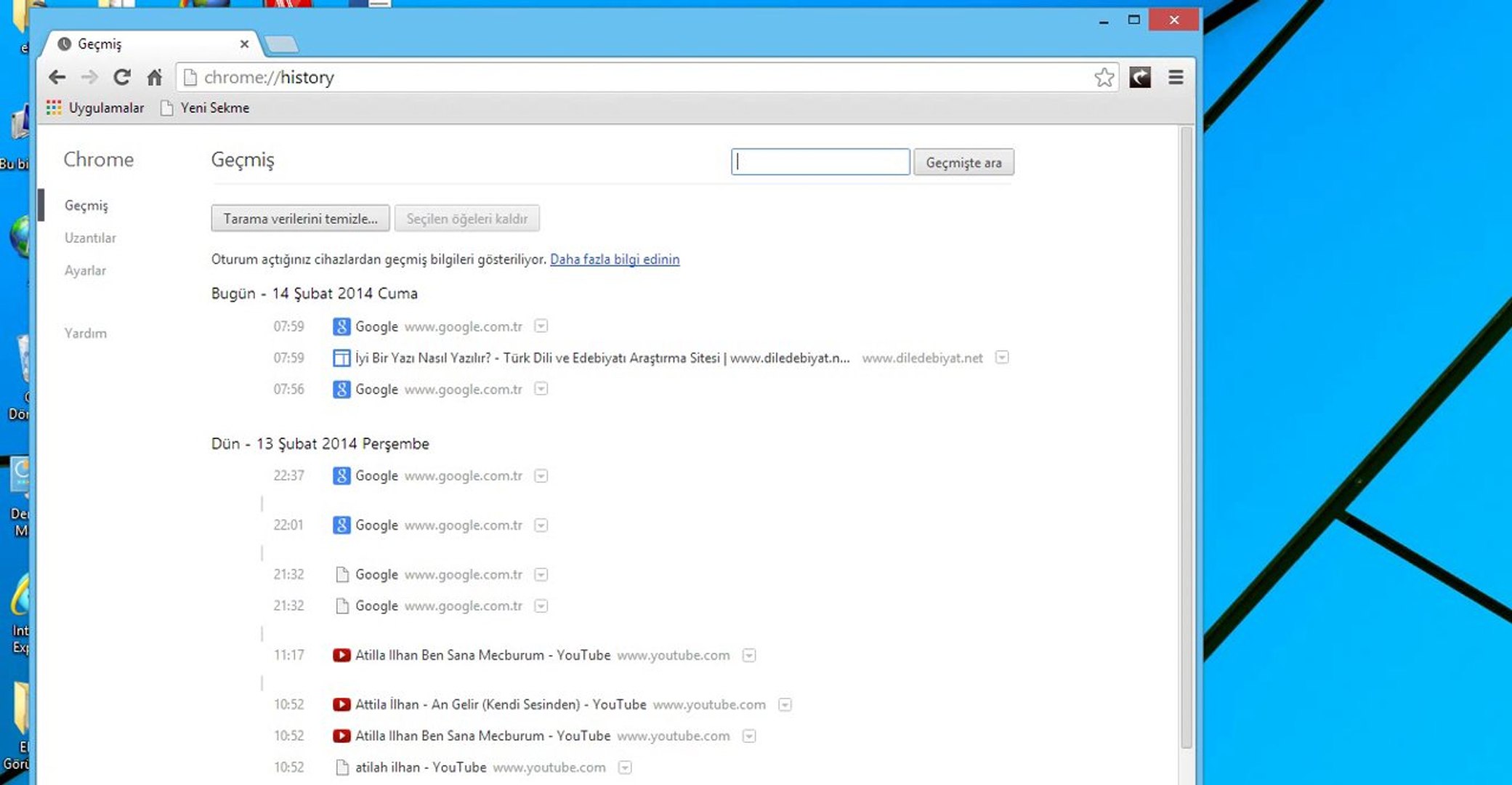Click YouTube favicon of 11:17 history entry
The height and width of the screenshot is (785, 1512).
click(341, 655)
